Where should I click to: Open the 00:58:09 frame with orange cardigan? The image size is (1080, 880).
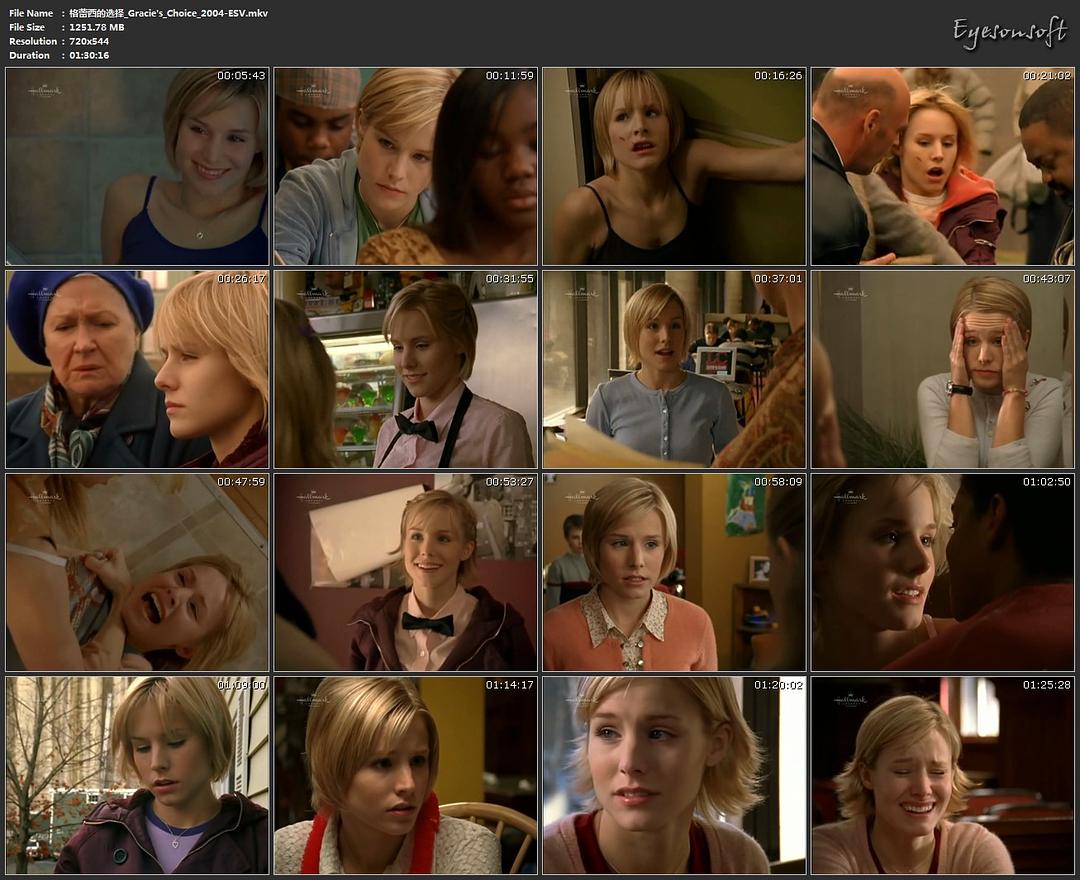(x=674, y=572)
